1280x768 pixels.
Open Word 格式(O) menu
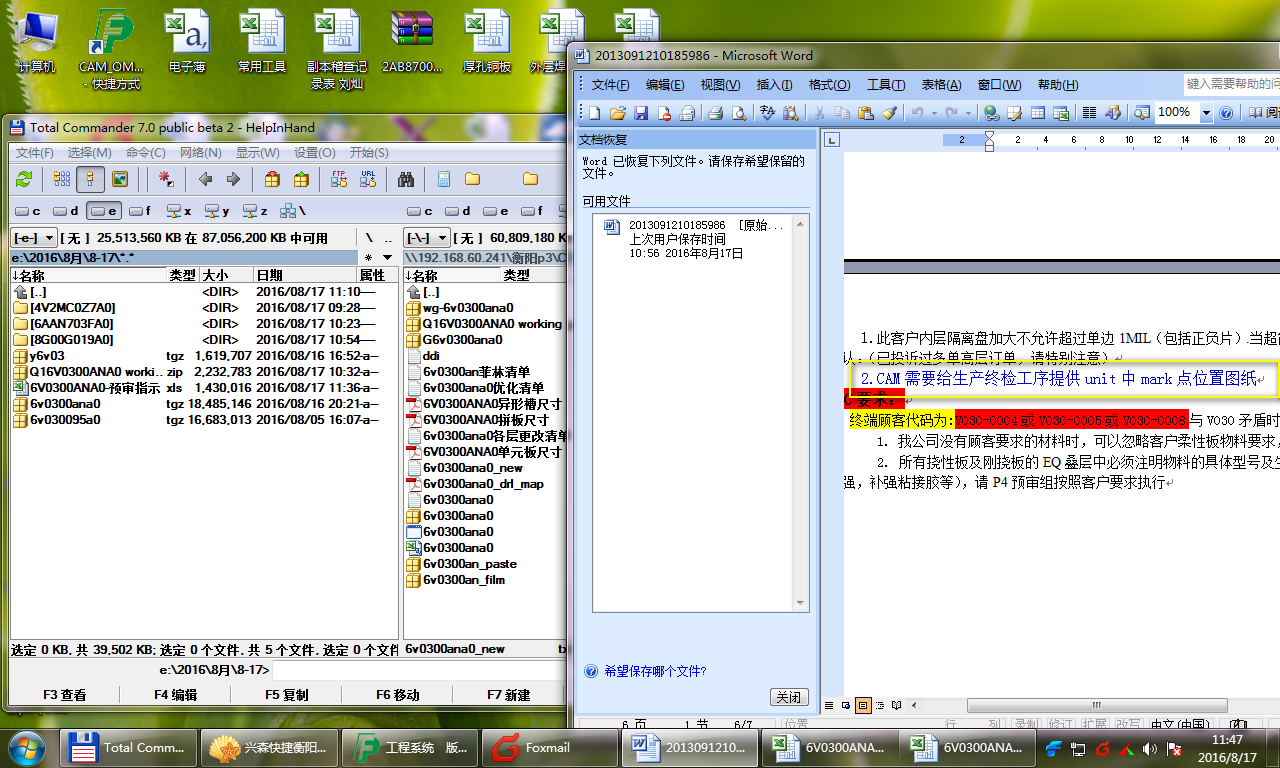[829, 85]
